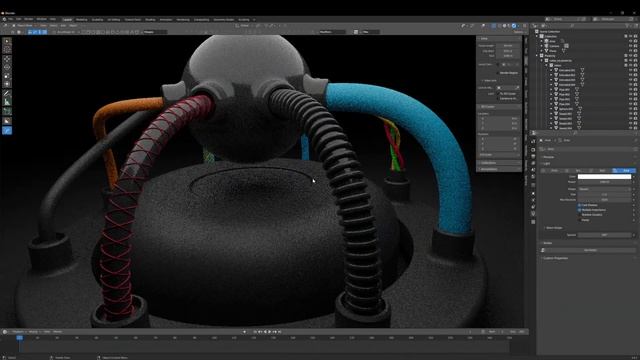The height and width of the screenshot is (360, 640).
Task: Open the File menu
Action: (x=10, y=19)
